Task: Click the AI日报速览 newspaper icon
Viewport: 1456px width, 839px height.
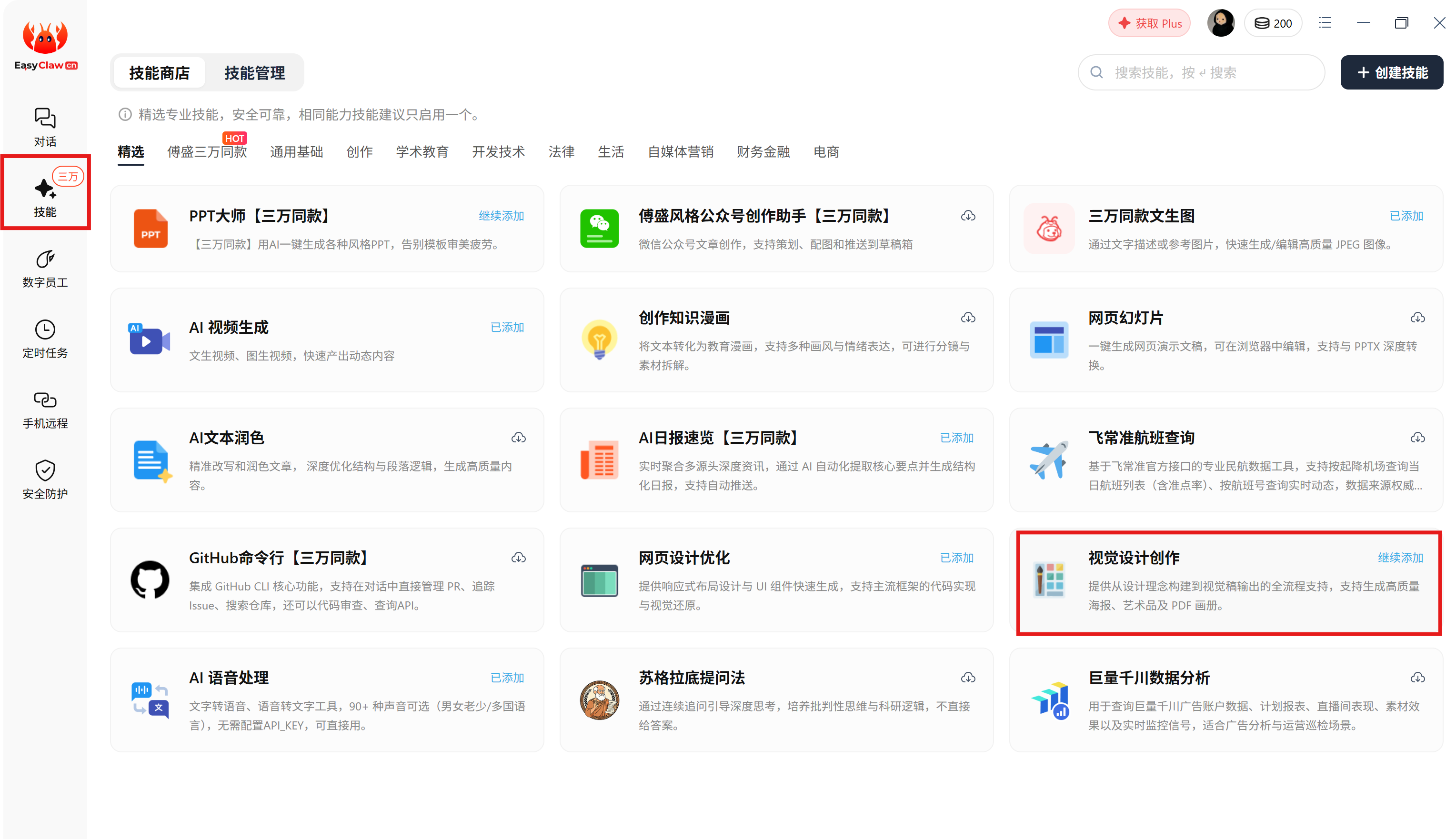Action: pyautogui.click(x=600, y=459)
